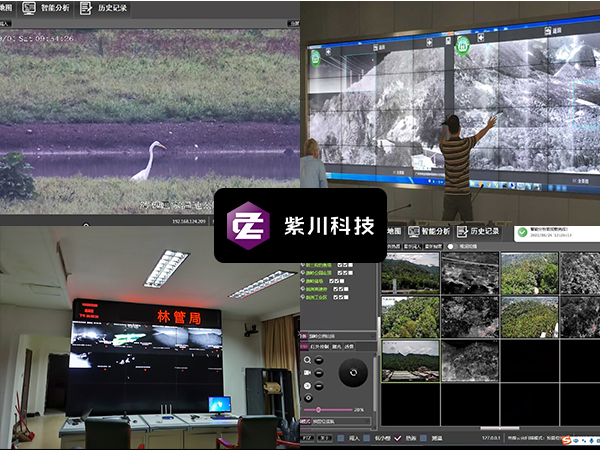Image resolution: width=600 pixels, height=450 pixels.
Task: Click the eye icon in the PTZ panel
Action: (308, 398)
